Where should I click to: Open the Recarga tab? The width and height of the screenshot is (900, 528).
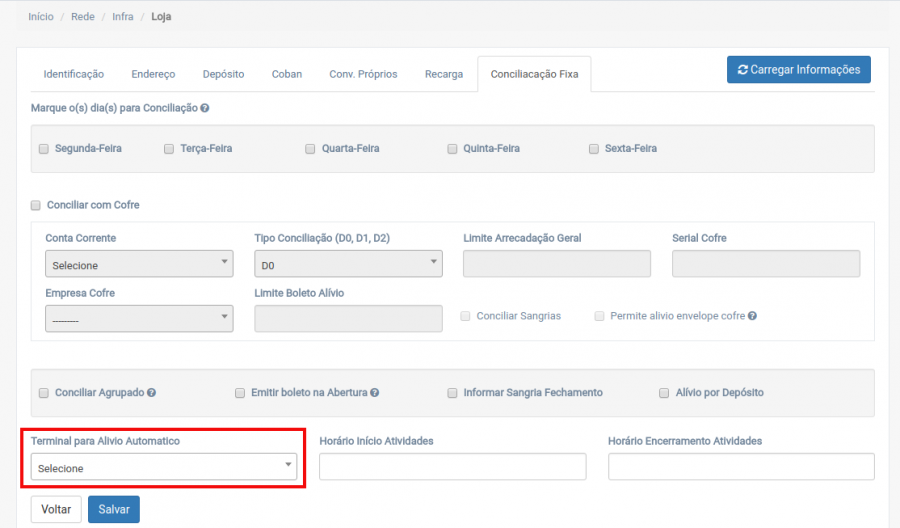443,74
